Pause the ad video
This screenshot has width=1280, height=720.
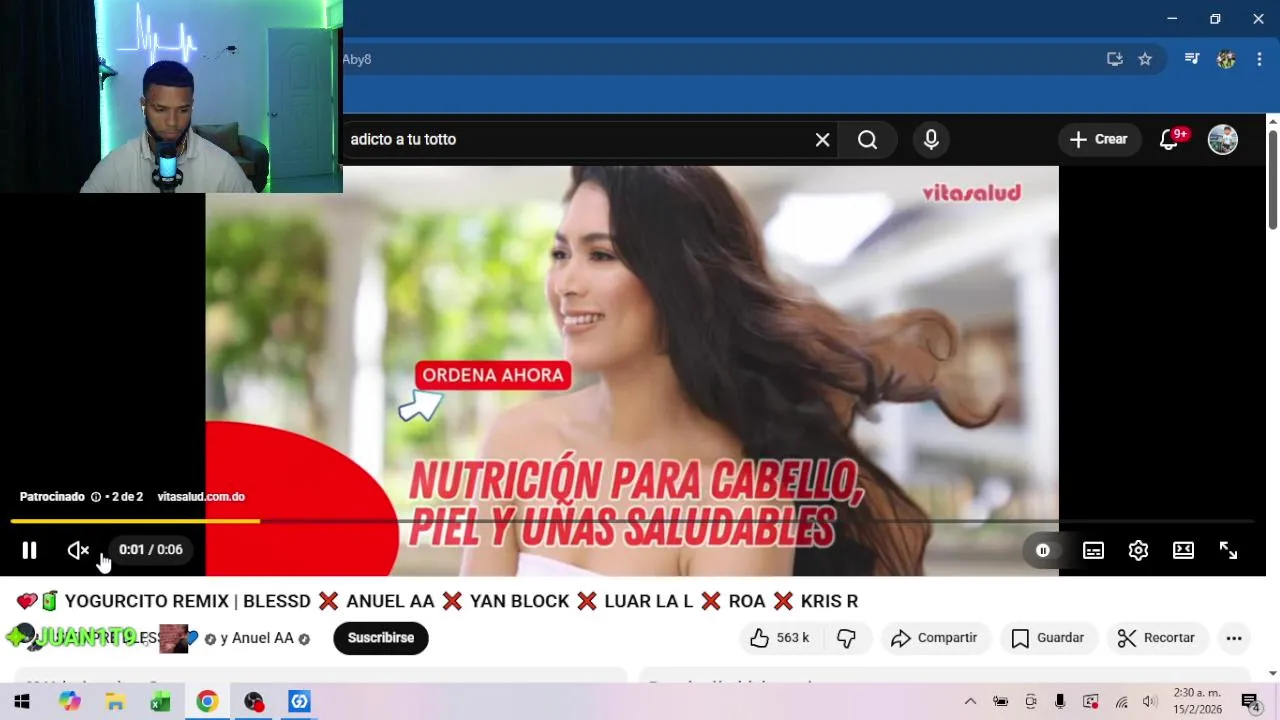[x=29, y=550]
